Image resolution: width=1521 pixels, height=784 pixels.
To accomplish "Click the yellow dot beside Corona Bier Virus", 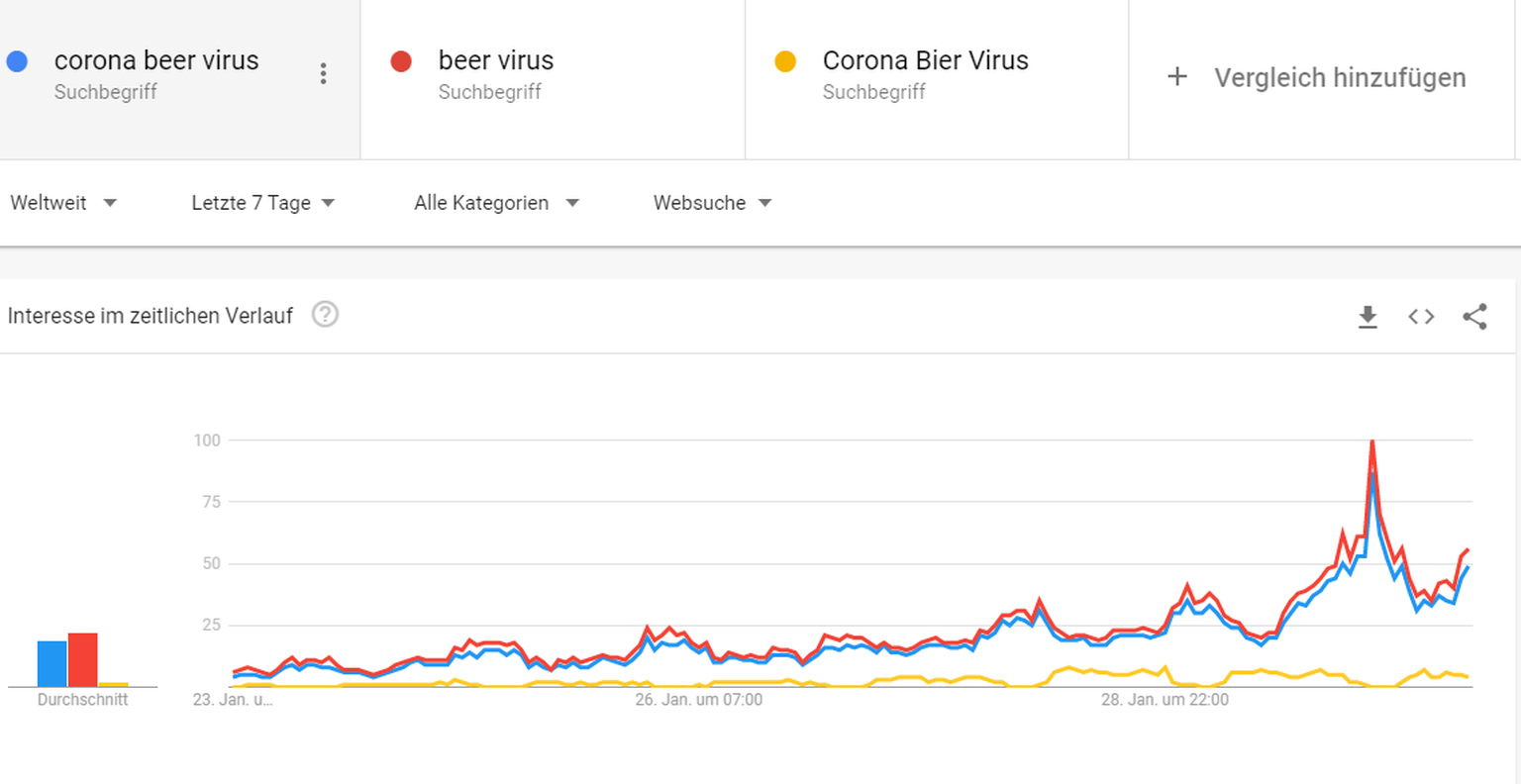I will click(785, 61).
